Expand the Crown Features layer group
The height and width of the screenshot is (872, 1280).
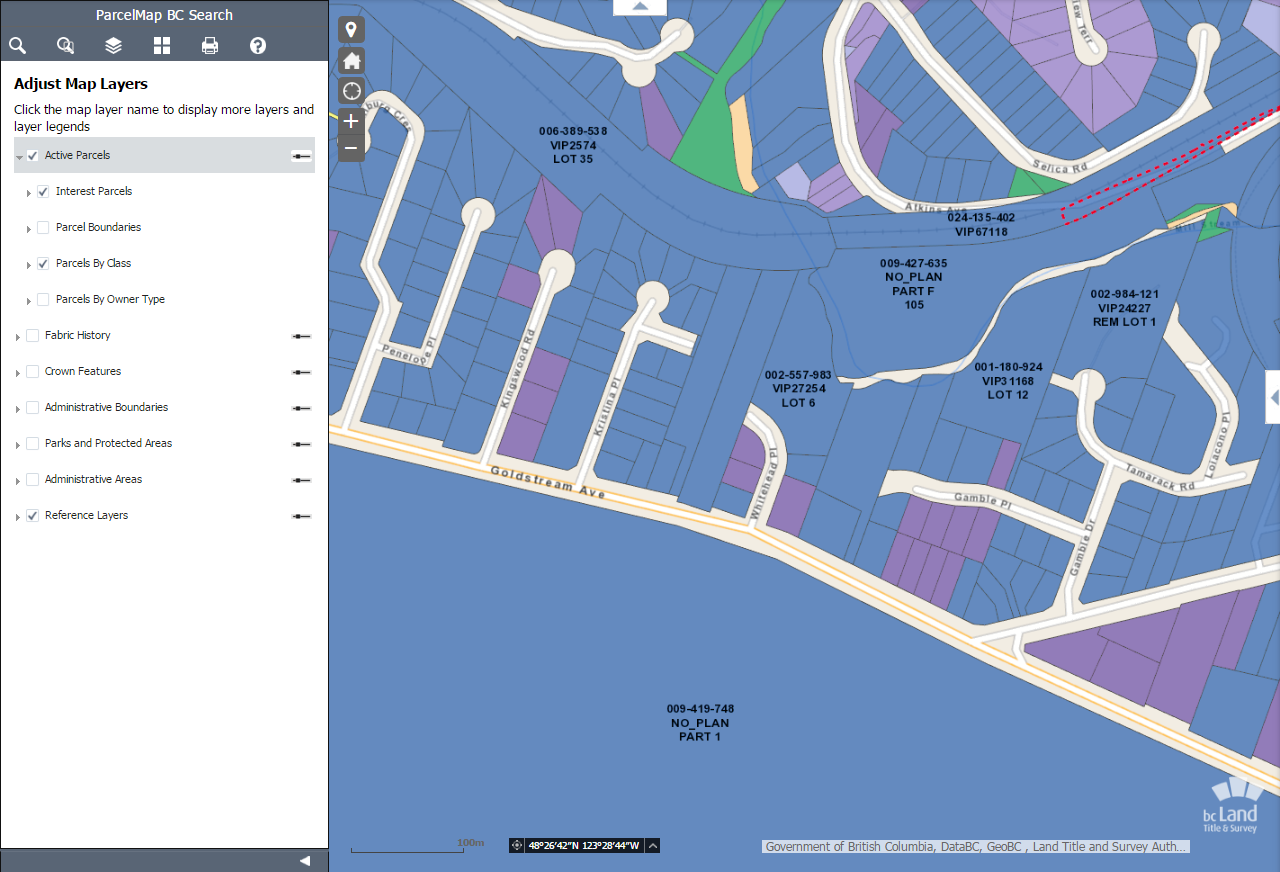(17, 371)
